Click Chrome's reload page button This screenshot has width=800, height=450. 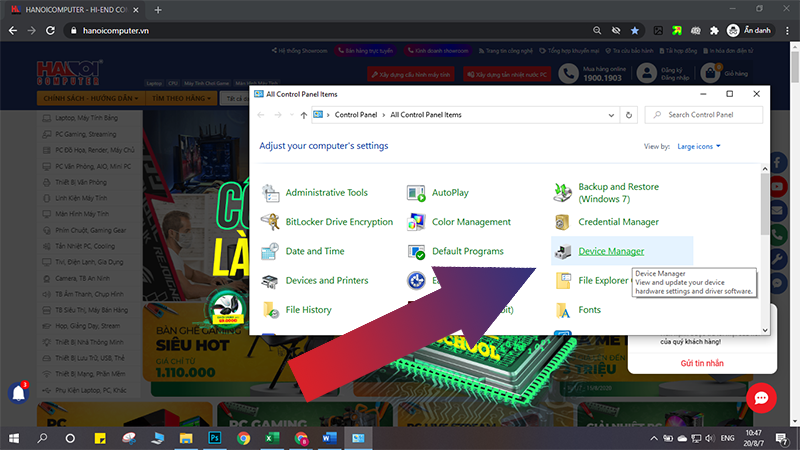click(x=50, y=31)
